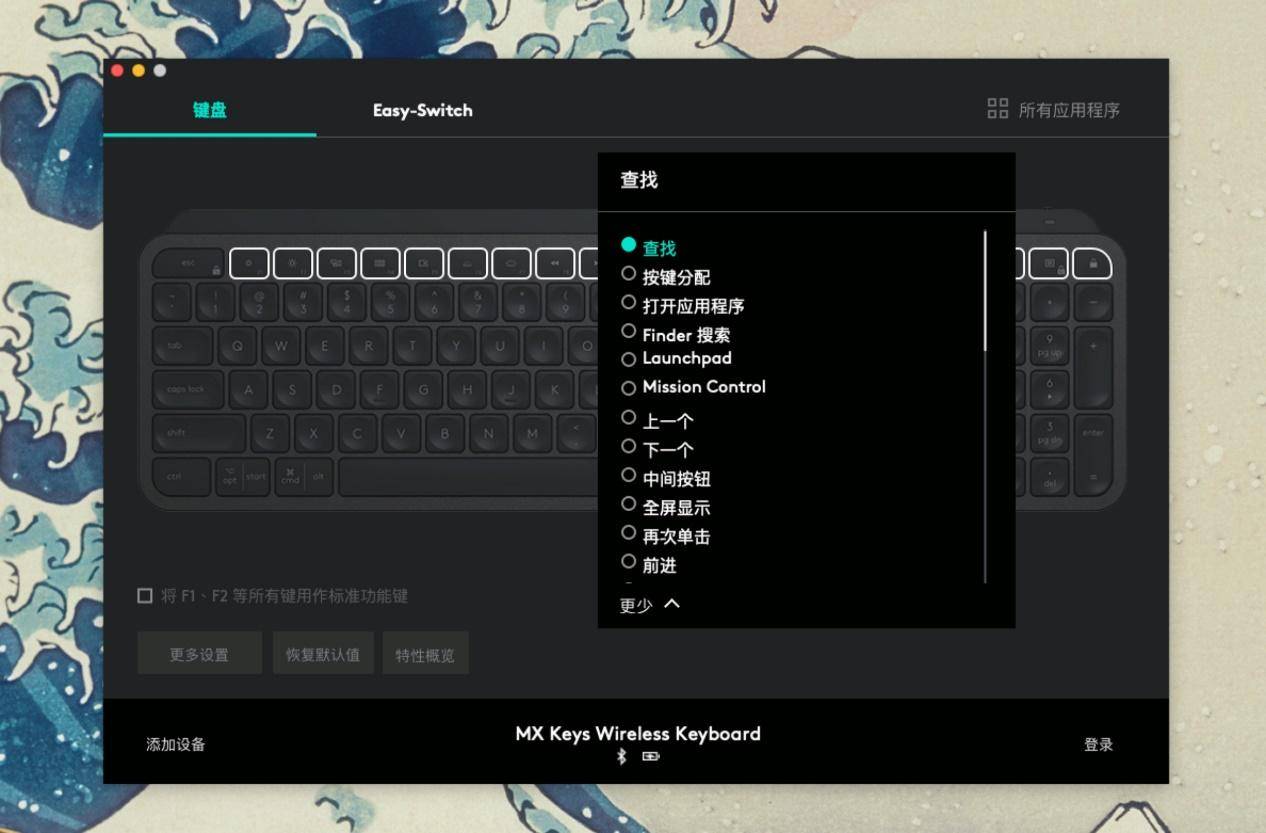The height and width of the screenshot is (833, 1266).
Task: Select the F7 backlight-up key on the keyboard image
Action: coord(512,264)
